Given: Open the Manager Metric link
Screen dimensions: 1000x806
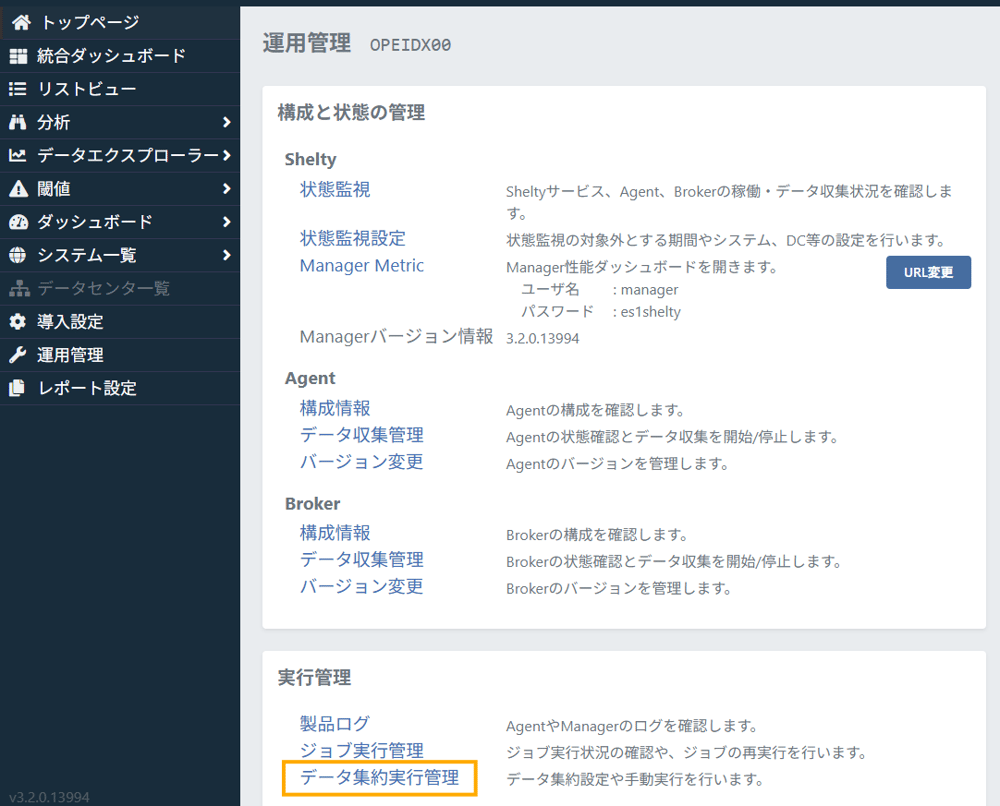Looking at the screenshot, I should [x=362, y=265].
